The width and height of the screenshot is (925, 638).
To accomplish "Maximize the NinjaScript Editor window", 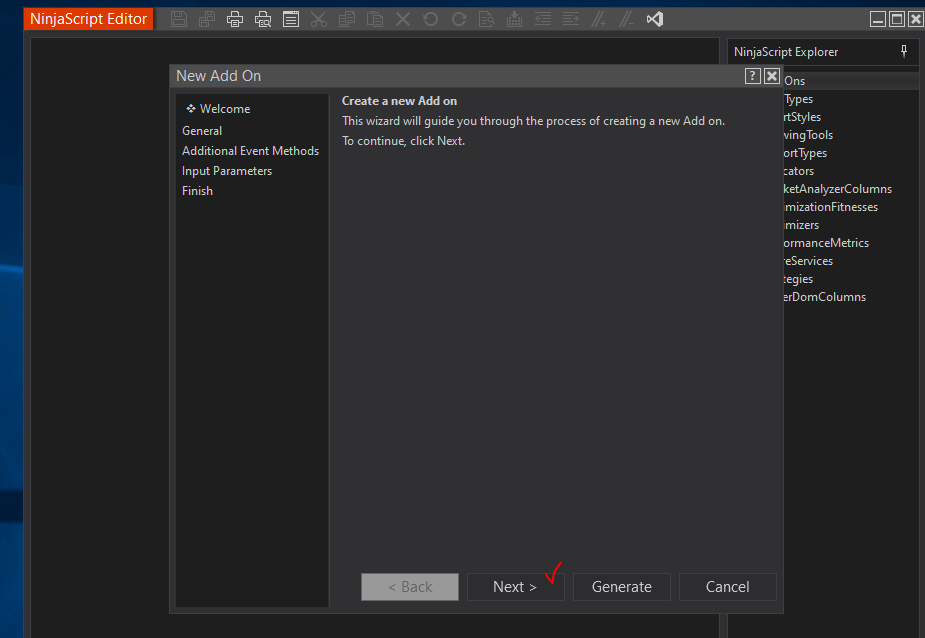I will tap(897, 19).
